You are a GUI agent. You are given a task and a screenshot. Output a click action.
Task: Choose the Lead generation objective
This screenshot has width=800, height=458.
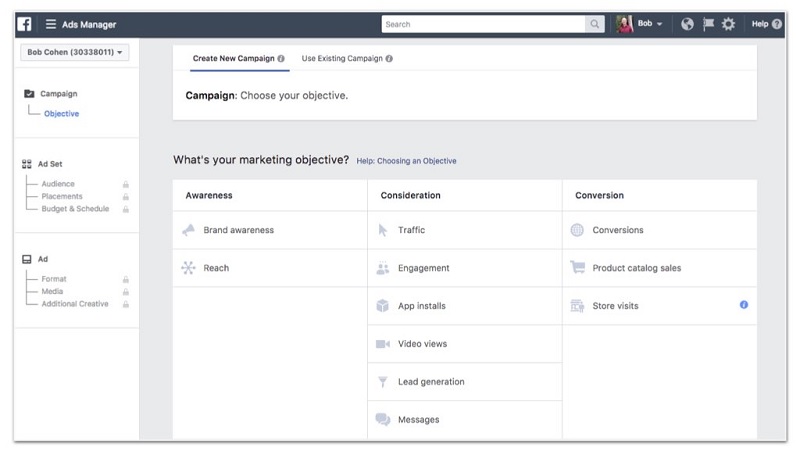[465, 381]
